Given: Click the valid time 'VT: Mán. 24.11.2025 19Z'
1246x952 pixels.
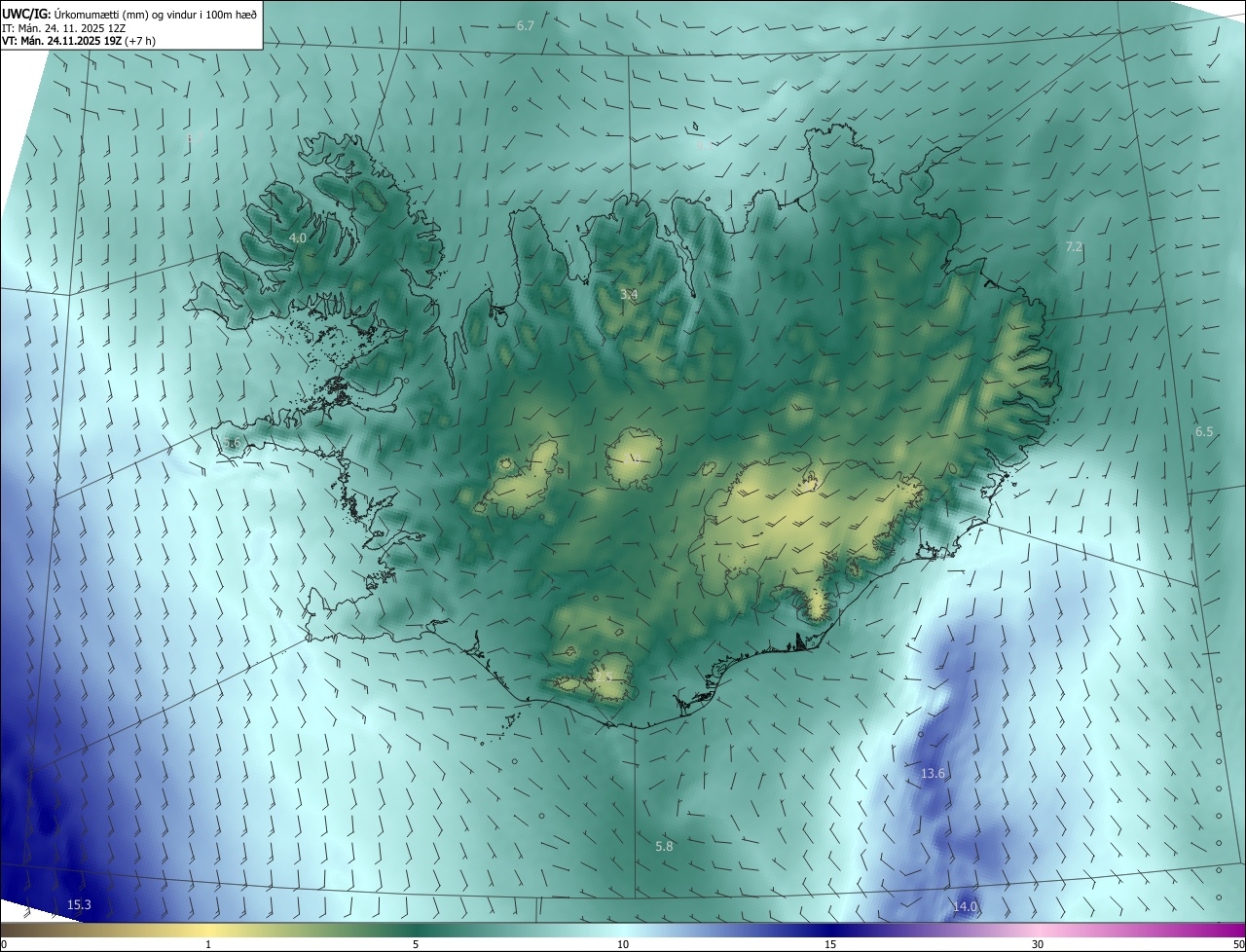Looking at the screenshot, I should click(x=61, y=42).
